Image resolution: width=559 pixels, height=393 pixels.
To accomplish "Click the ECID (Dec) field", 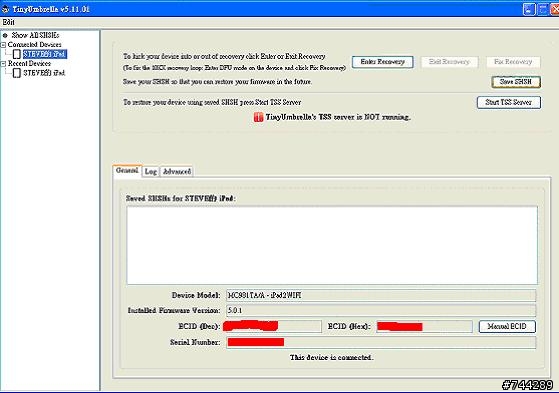I will pos(273,326).
